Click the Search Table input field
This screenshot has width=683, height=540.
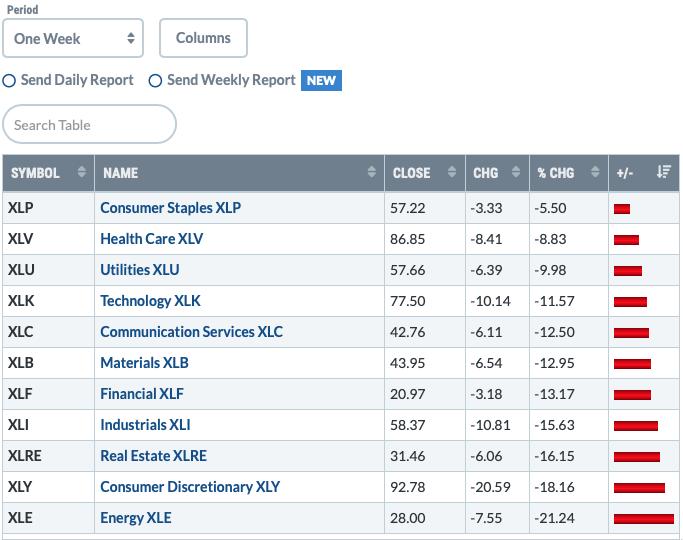89,124
